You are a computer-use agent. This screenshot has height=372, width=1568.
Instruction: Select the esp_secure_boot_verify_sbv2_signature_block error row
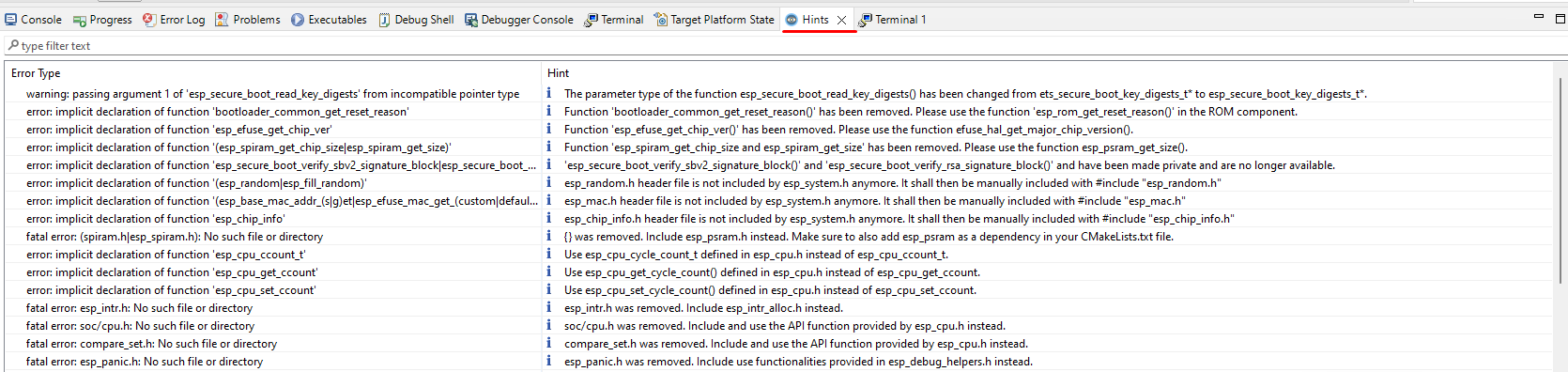click(x=777, y=165)
